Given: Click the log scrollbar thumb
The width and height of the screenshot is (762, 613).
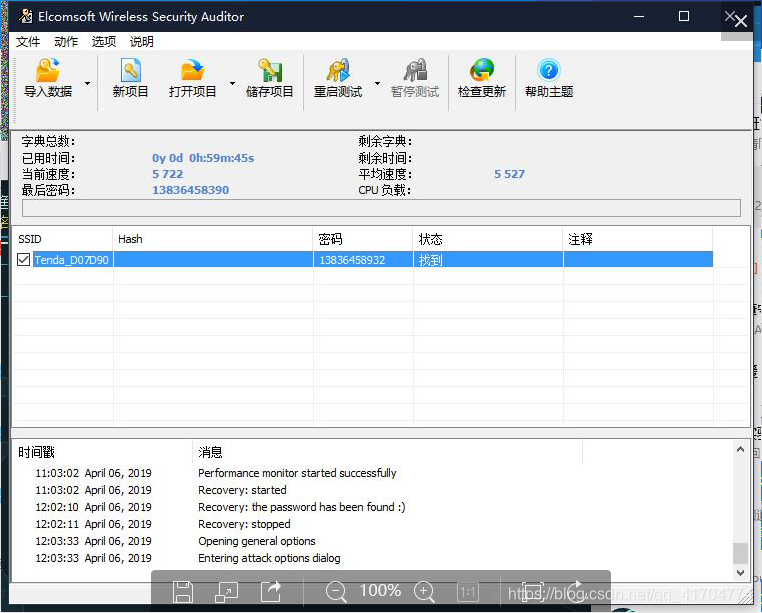Looking at the screenshot, I should pos(740,553).
